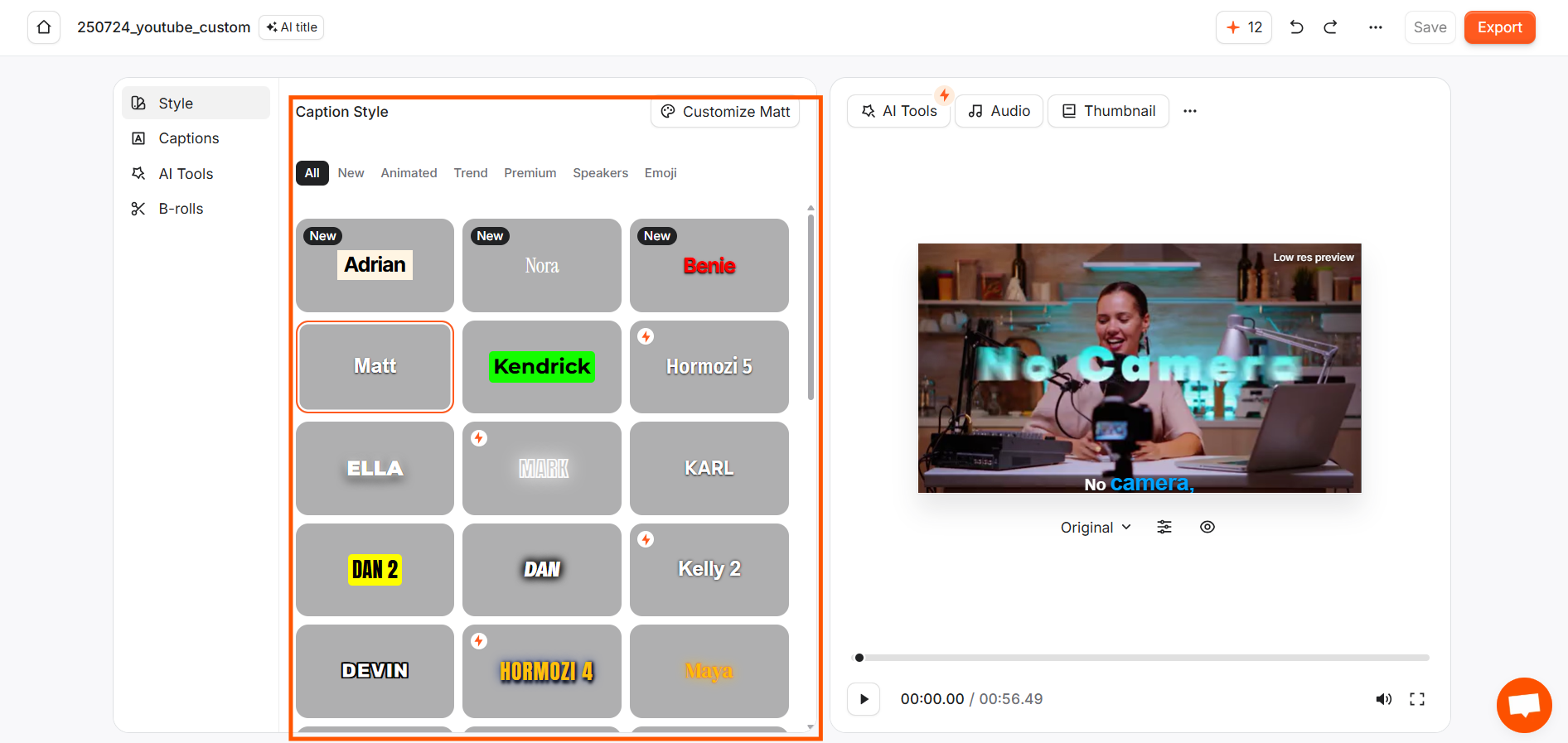Screen dimensions: 1568x743
Task: Switch to the Premium filter tab
Action: (530, 173)
